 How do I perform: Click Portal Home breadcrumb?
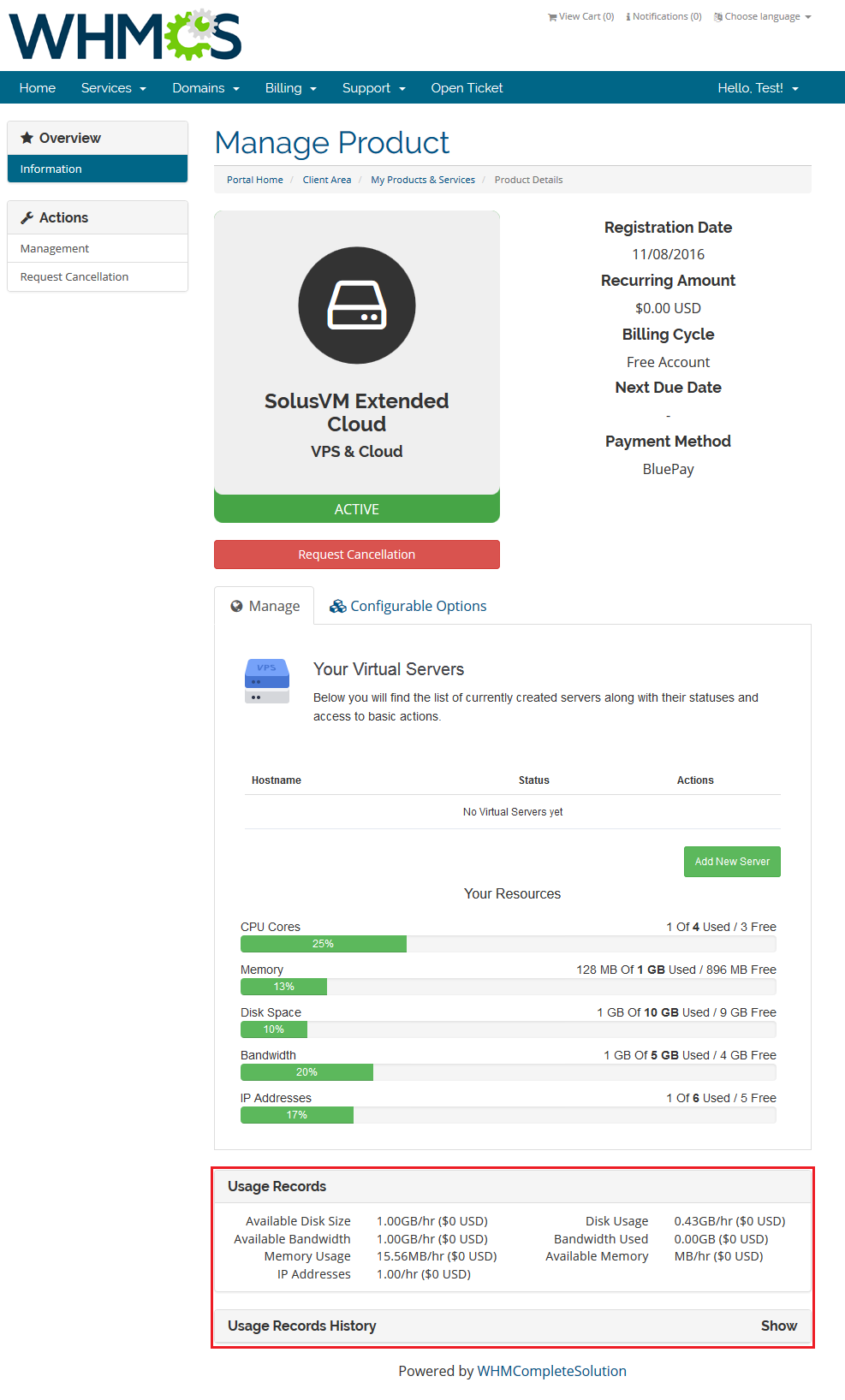255,180
